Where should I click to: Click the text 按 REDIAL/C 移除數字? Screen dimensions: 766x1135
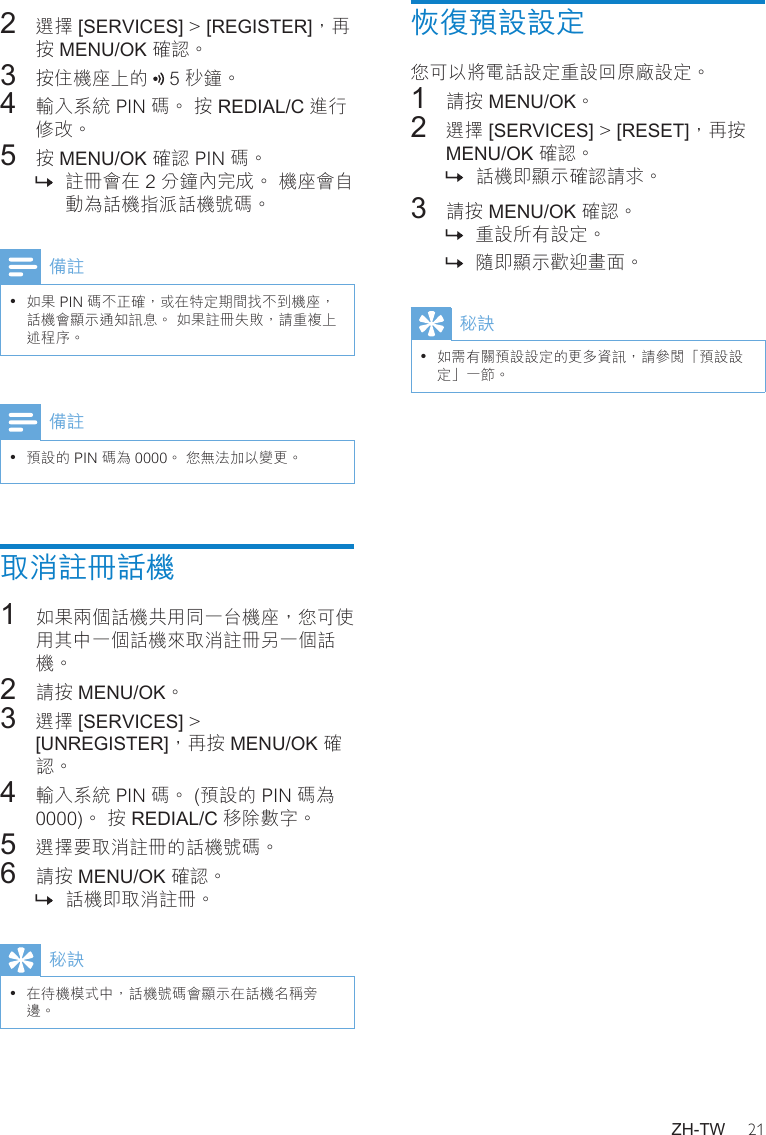click(211, 819)
